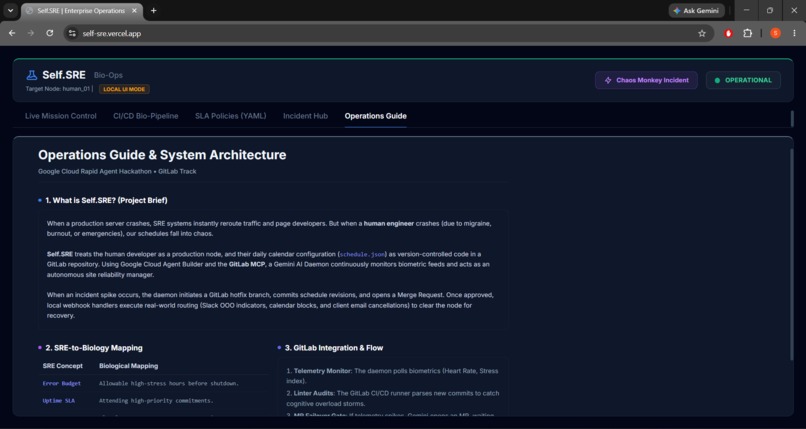
Task: Click the bold GitLab MCP text
Action: [x=247, y=265]
